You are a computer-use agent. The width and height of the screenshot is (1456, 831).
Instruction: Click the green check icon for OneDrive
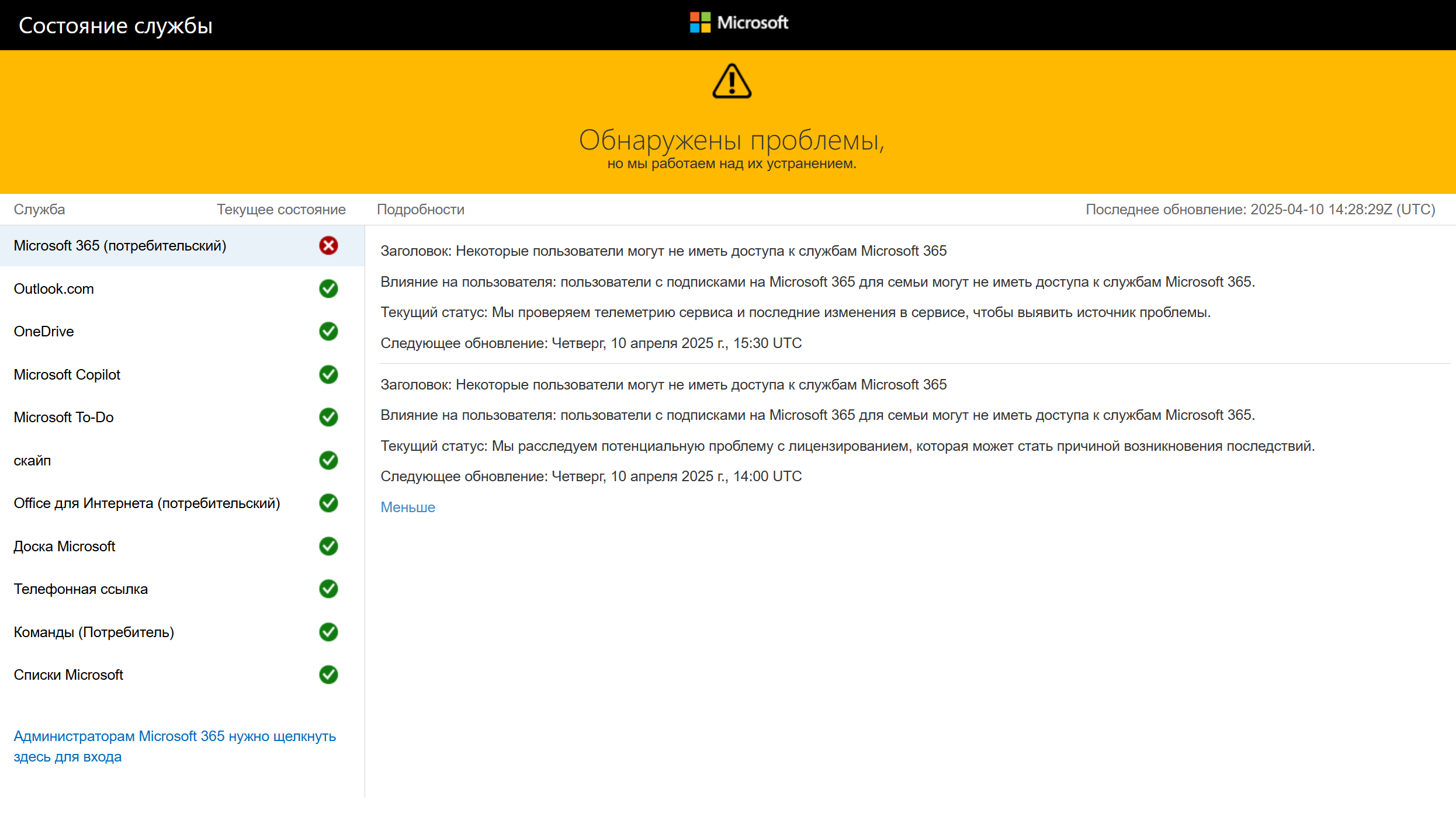(x=328, y=331)
